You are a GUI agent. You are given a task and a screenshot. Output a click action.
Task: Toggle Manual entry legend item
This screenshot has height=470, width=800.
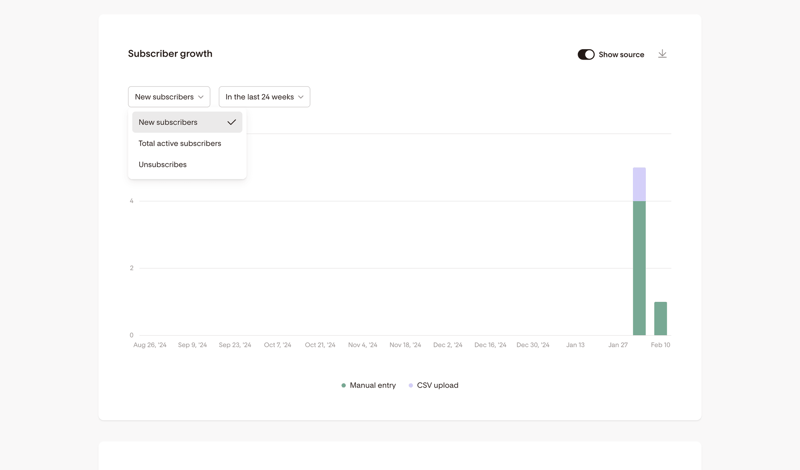click(x=368, y=385)
